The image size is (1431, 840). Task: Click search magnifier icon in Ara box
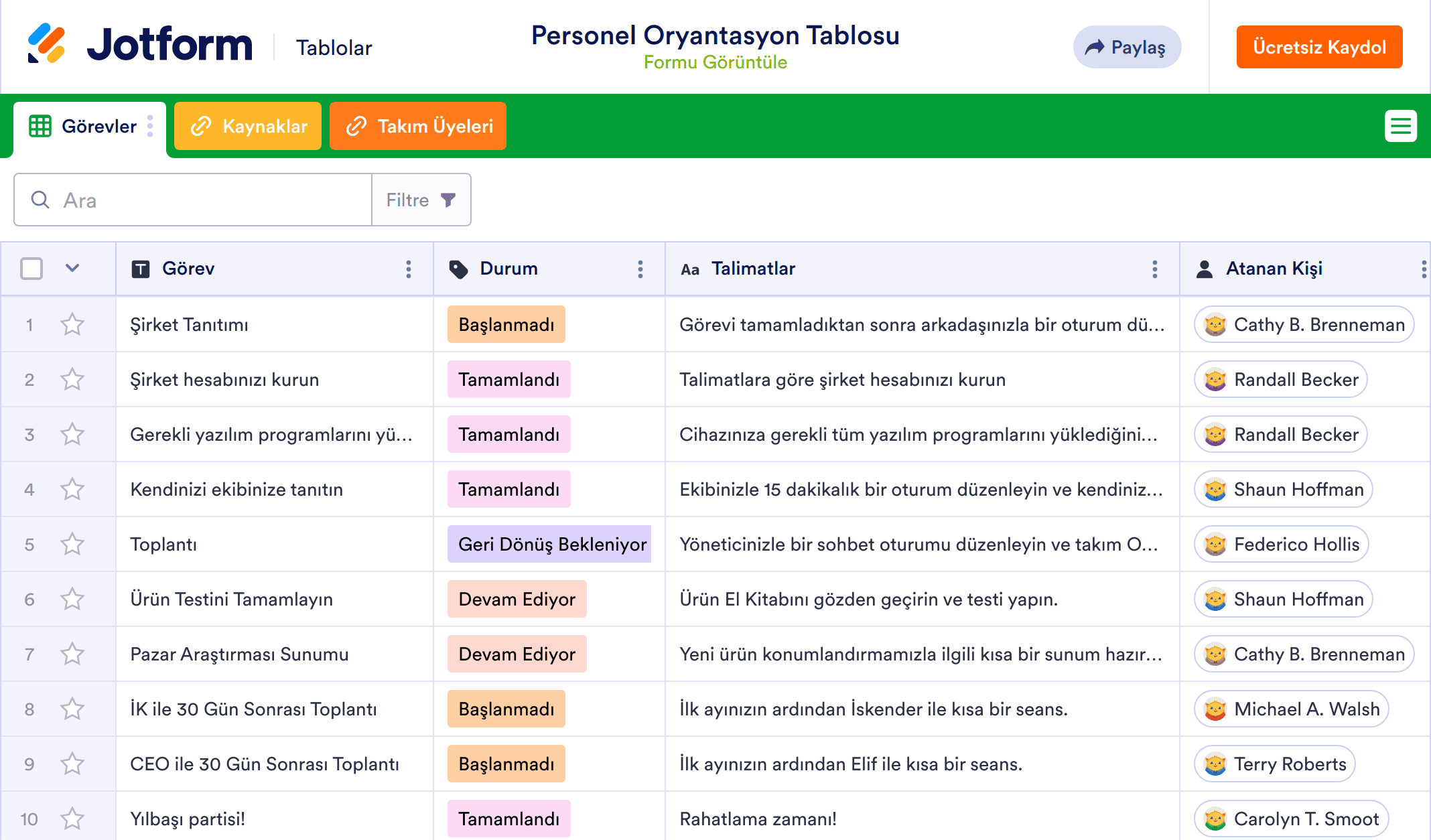tap(40, 200)
